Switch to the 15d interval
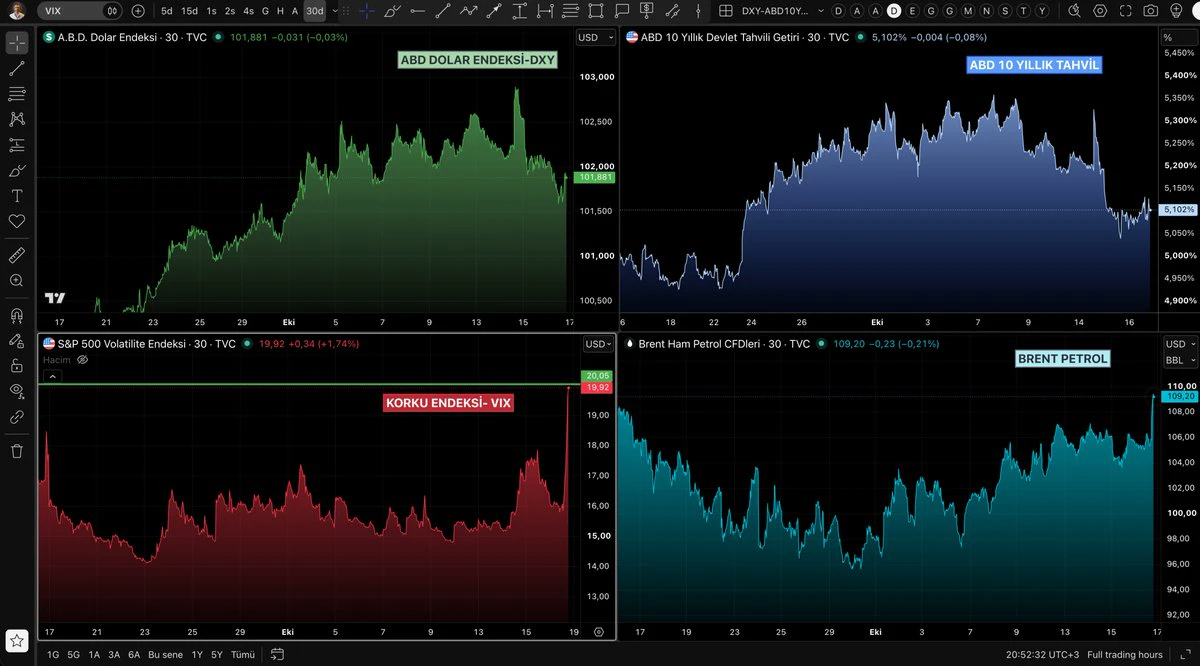Viewport: 1200px width, 666px height. [189, 11]
